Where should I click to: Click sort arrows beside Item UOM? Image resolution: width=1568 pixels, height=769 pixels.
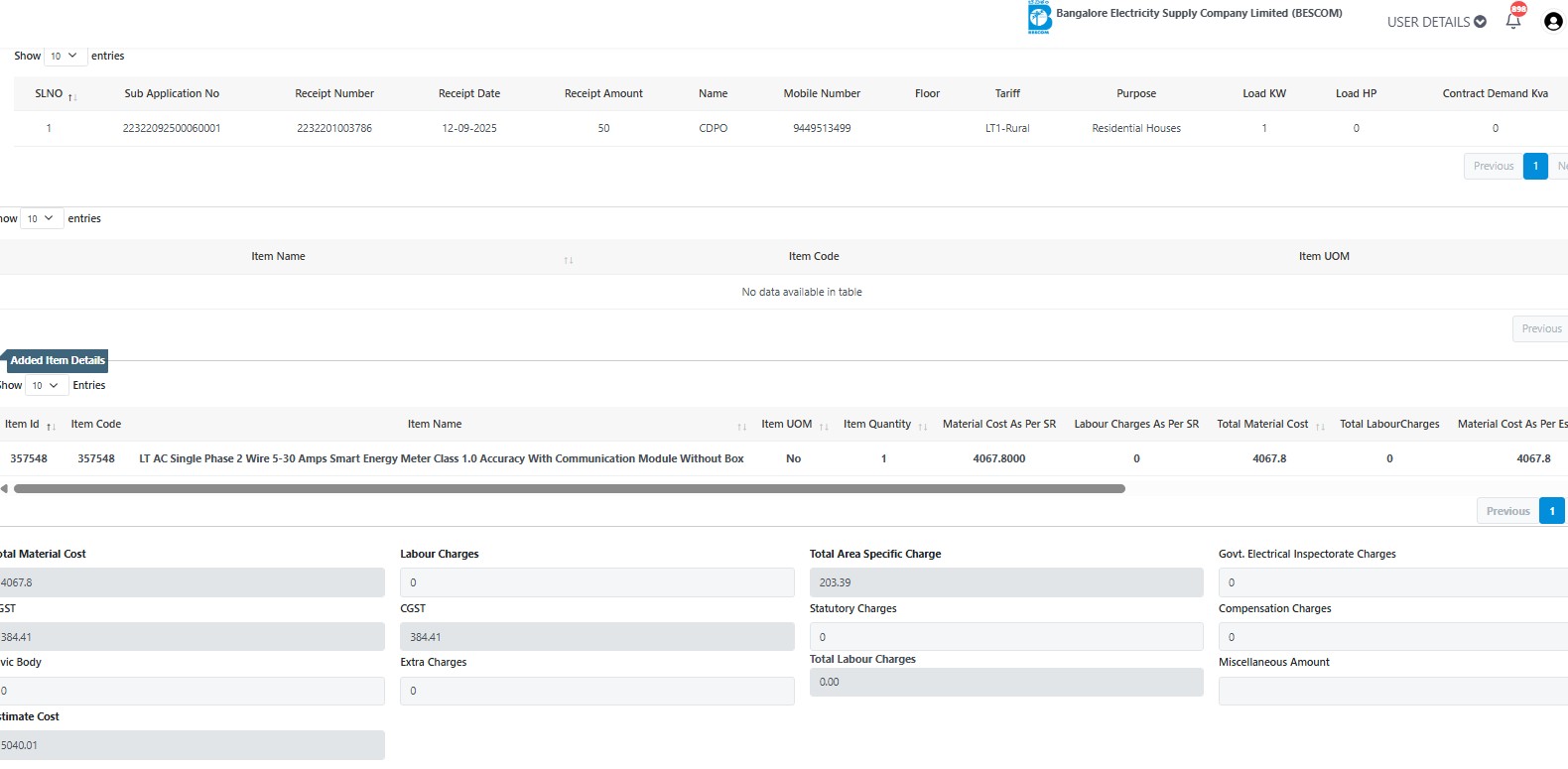[x=824, y=426]
